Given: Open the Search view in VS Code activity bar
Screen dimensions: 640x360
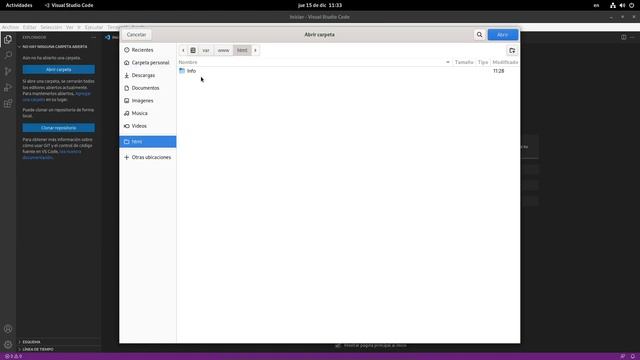Looking at the screenshot, I should (8, 55).
